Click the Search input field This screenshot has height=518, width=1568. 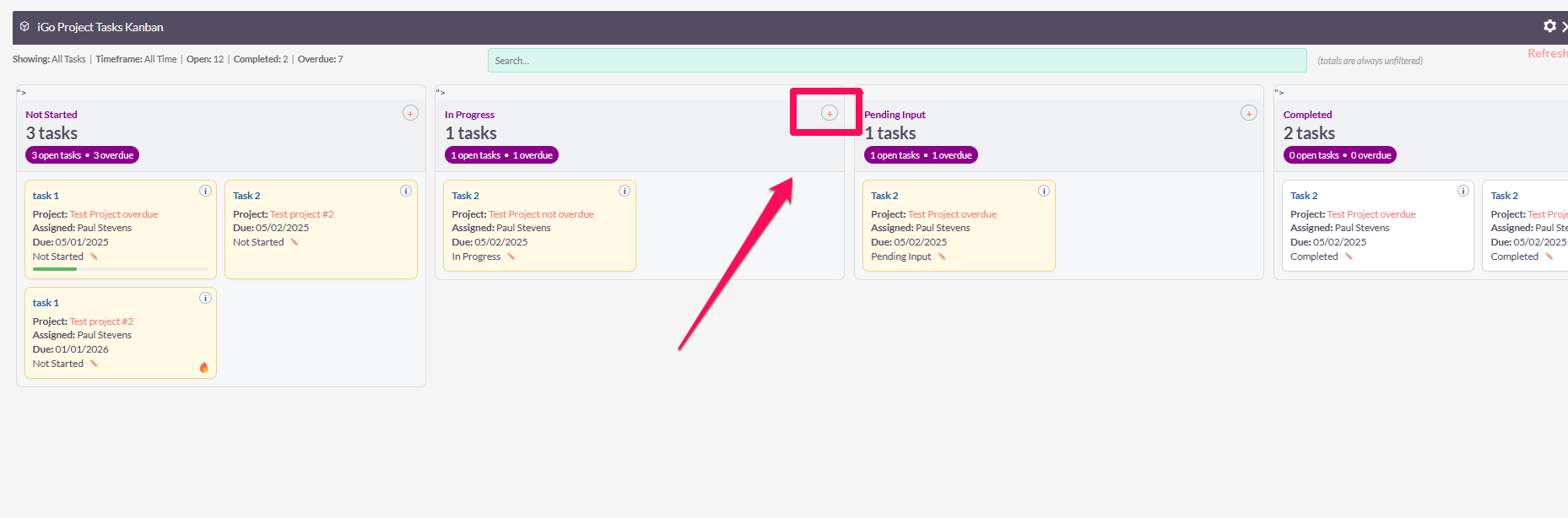896,61
